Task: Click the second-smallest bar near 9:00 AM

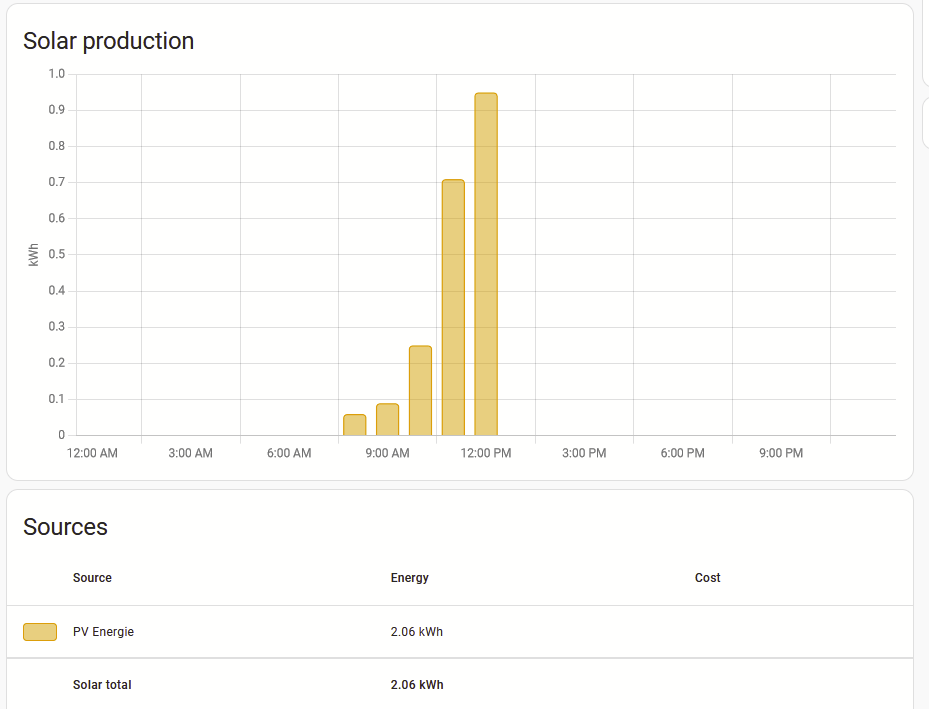Action: point(387,420)
